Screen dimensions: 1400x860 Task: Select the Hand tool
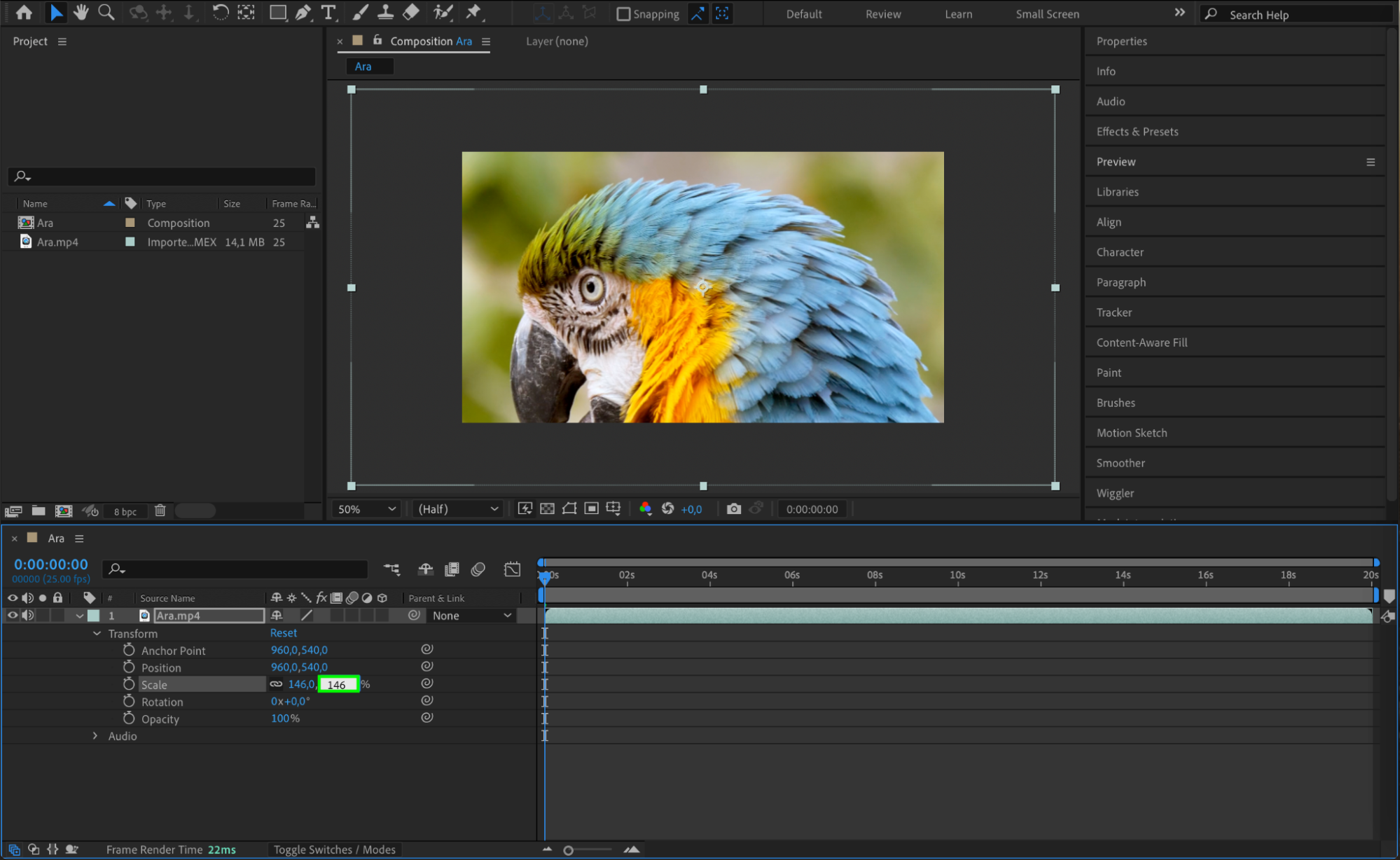coord(81,12)
